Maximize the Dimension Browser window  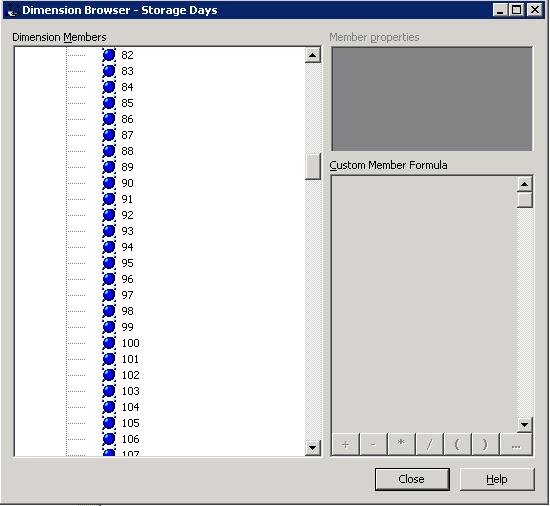click(517, 10)
